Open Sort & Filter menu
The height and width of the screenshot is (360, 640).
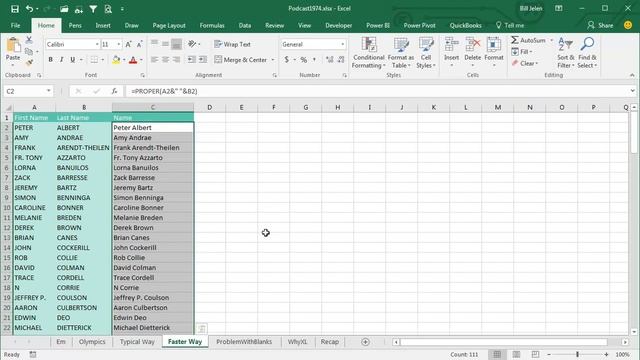tap(566, 53)
